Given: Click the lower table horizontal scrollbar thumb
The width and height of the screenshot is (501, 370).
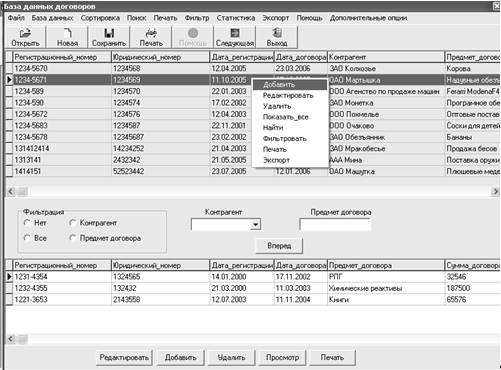Looking at the screenshot, I should tap(22, 339).
